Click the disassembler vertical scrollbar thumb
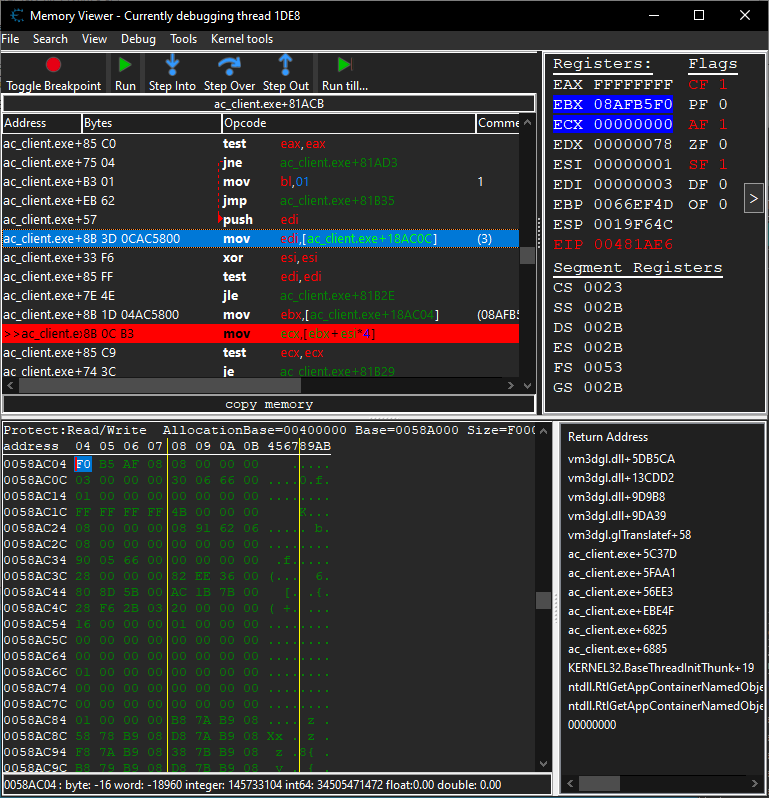This screenshot has width=769, height=798. [x=527, y=255]
